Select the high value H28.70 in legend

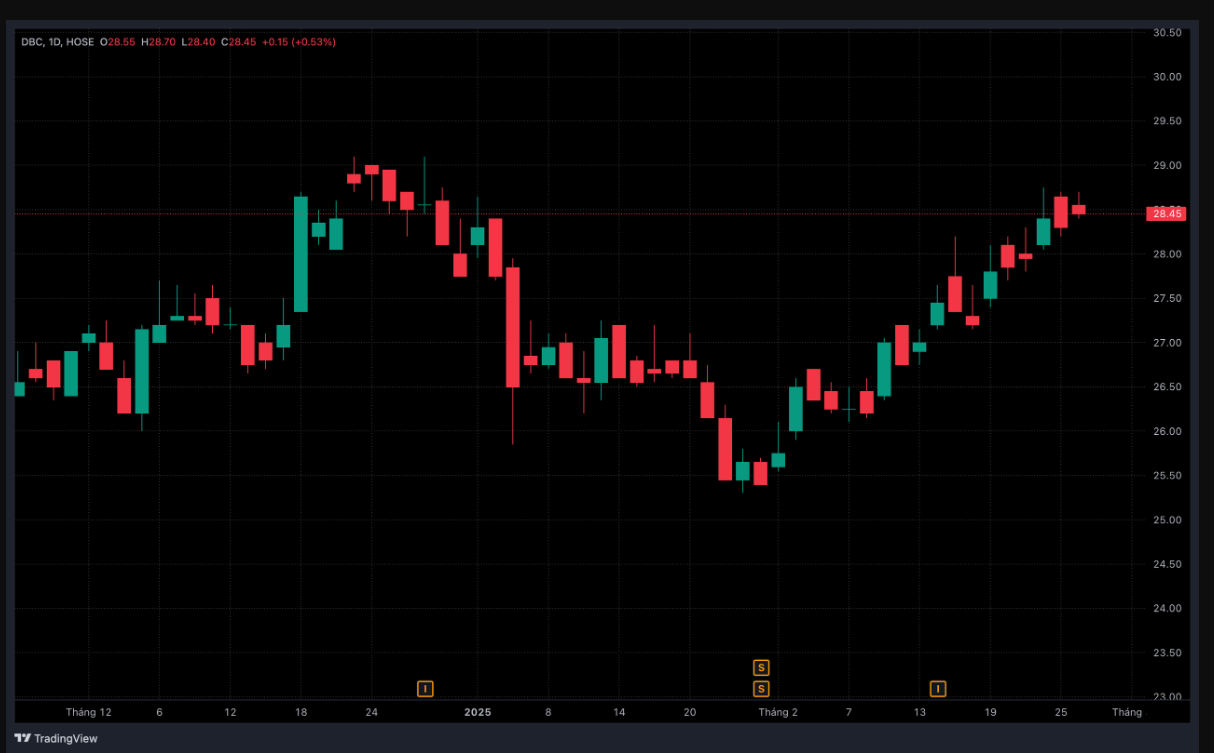click(158, 42)
